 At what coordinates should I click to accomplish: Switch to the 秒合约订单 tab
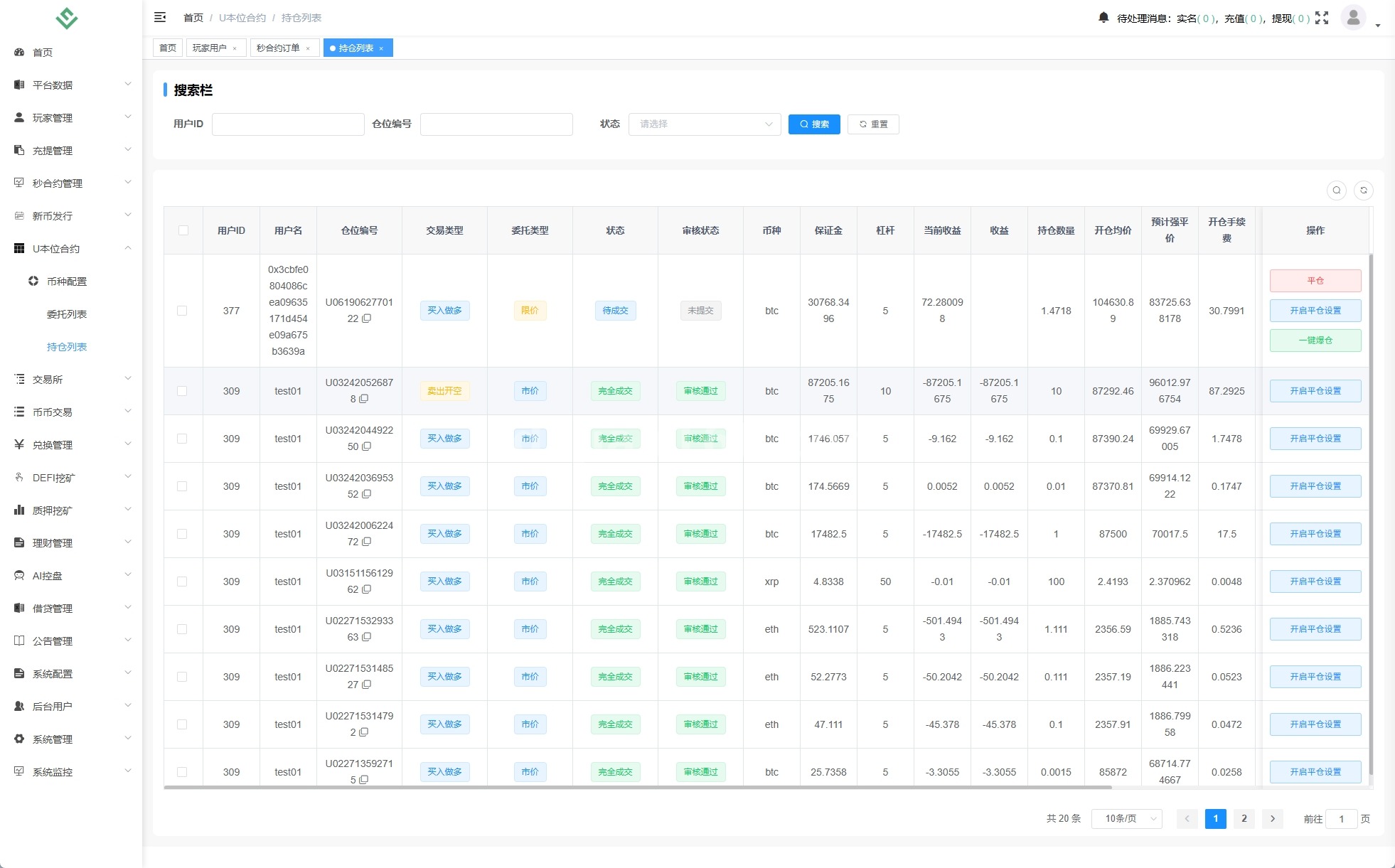279,48
